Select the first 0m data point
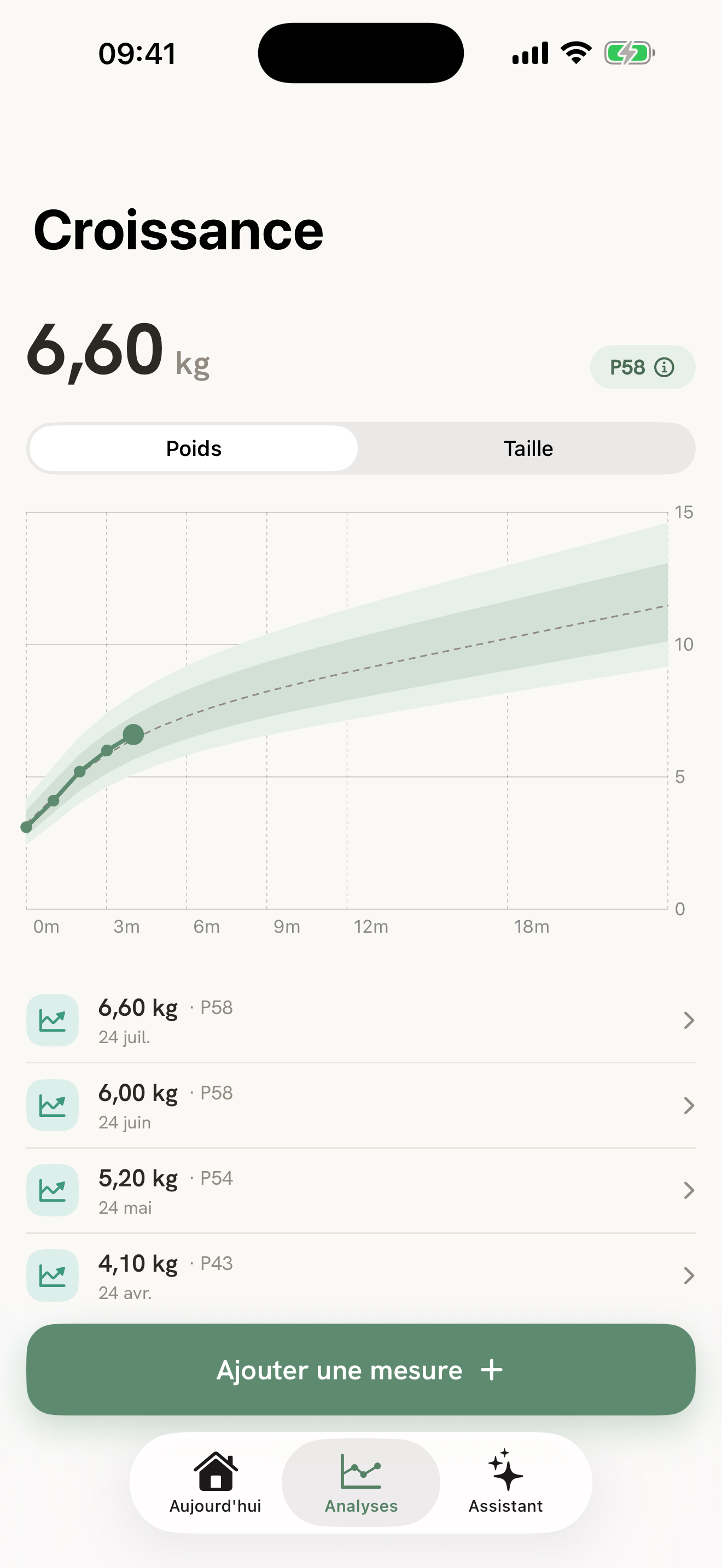Image resolution: width=722 pixels, height=1568 pixels. [26, 827]
